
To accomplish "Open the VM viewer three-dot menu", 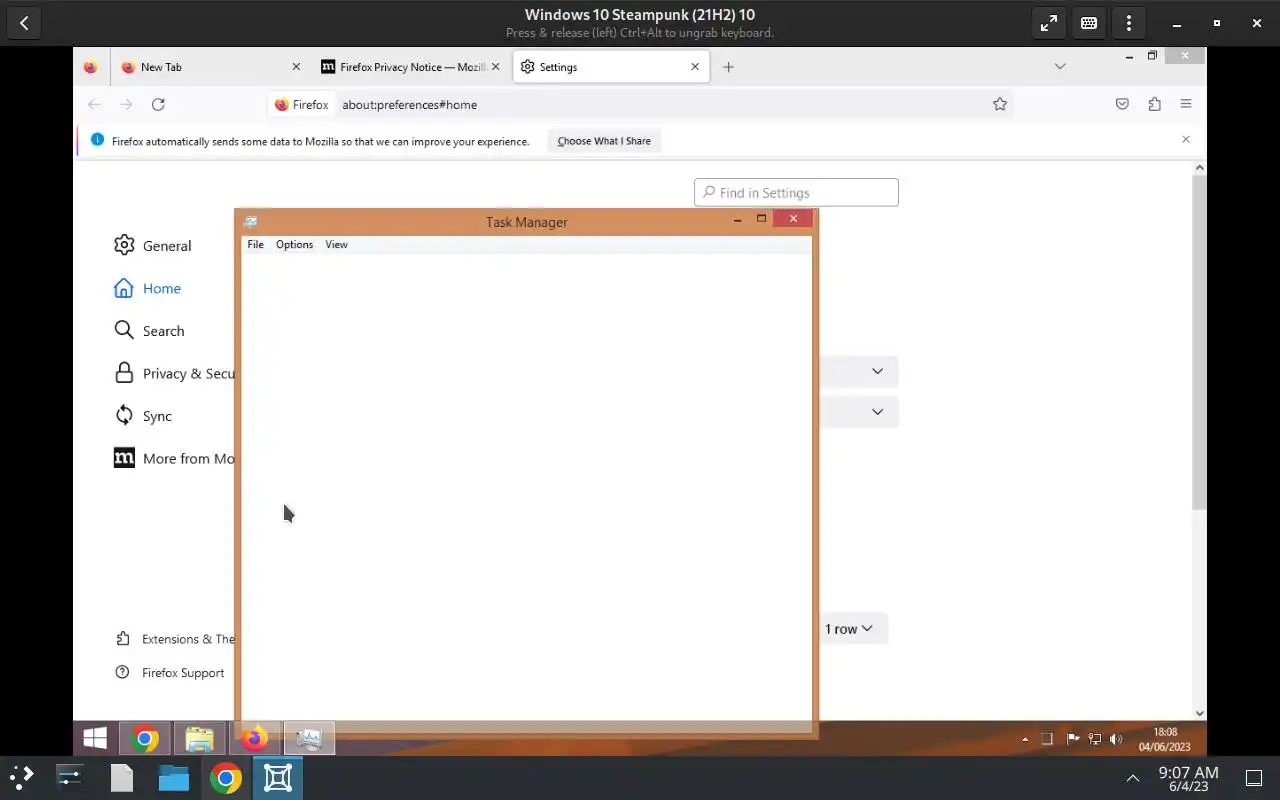I will point(1129,23).
